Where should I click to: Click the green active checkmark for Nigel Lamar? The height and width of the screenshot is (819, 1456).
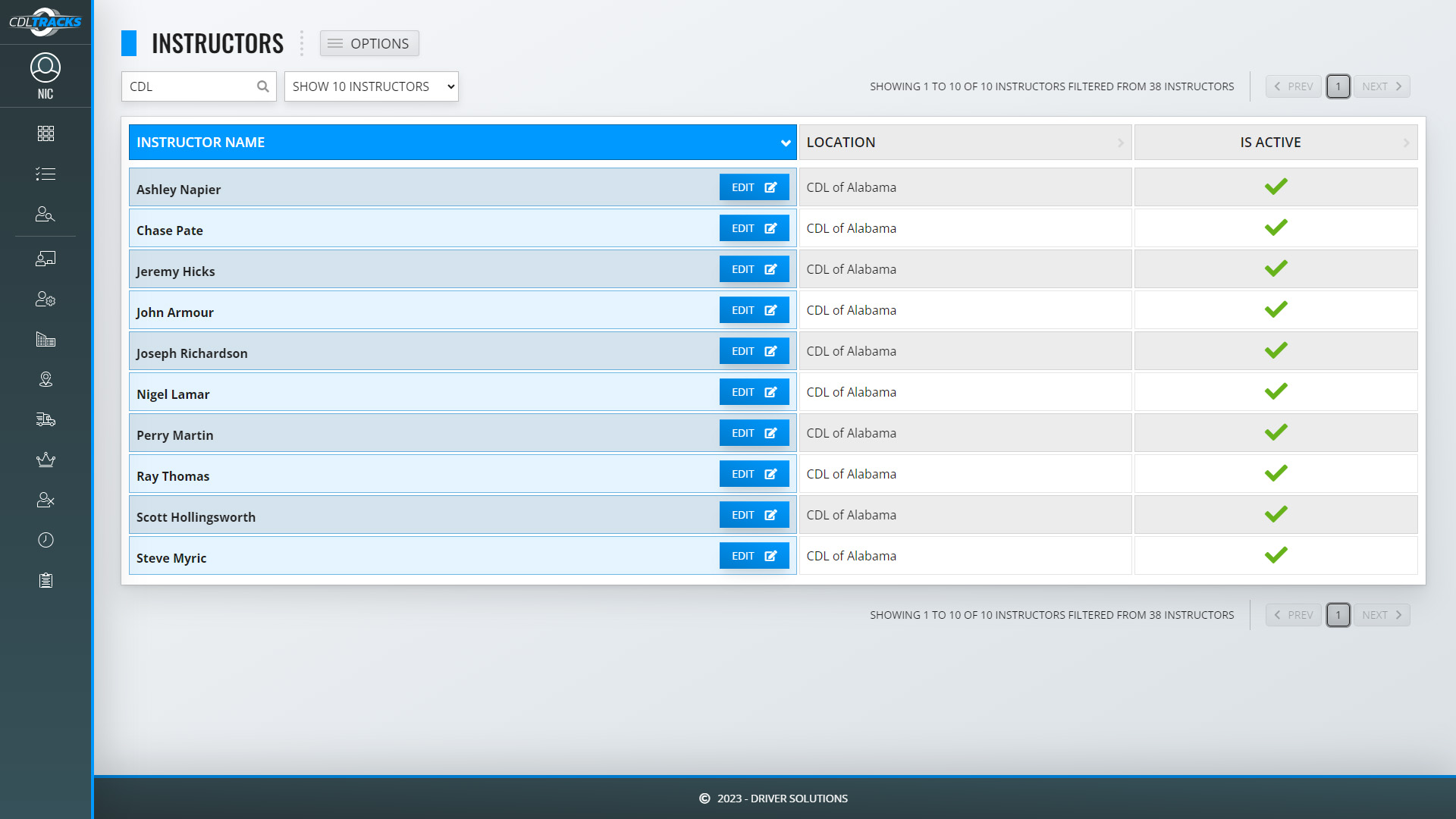click(1276, 391)
